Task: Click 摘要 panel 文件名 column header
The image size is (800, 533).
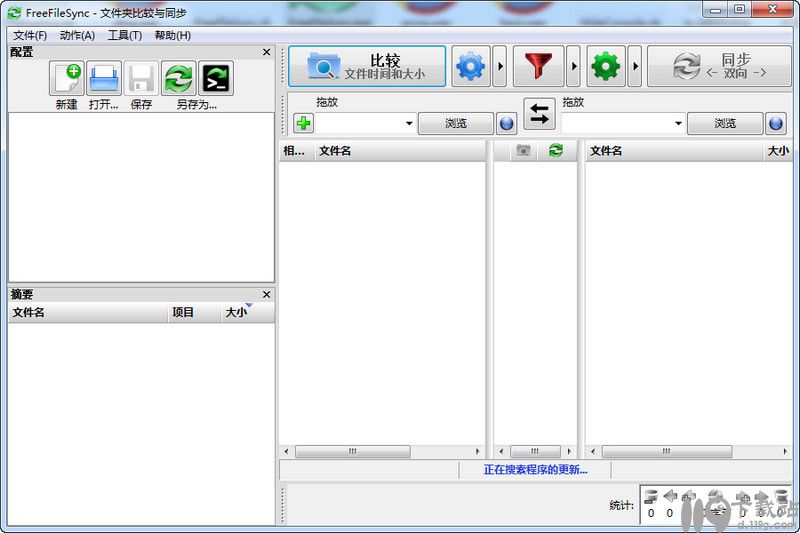Action: 88,313
